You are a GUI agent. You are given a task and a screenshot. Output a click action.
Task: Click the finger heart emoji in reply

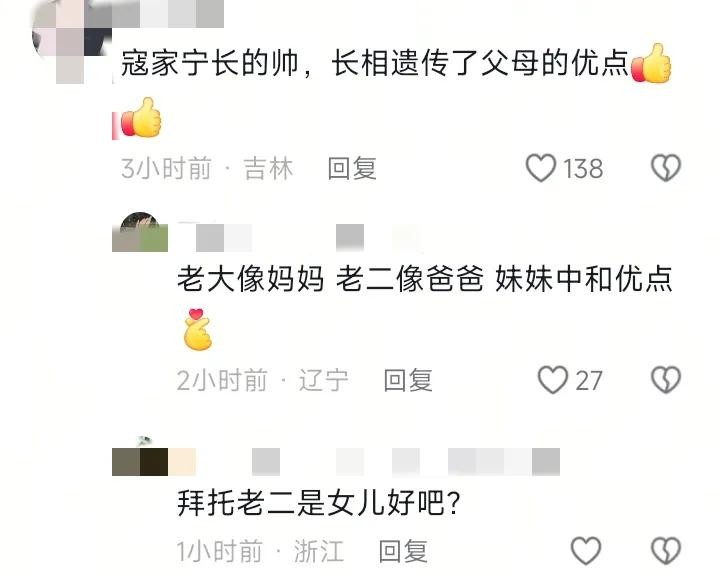point(197,329)
